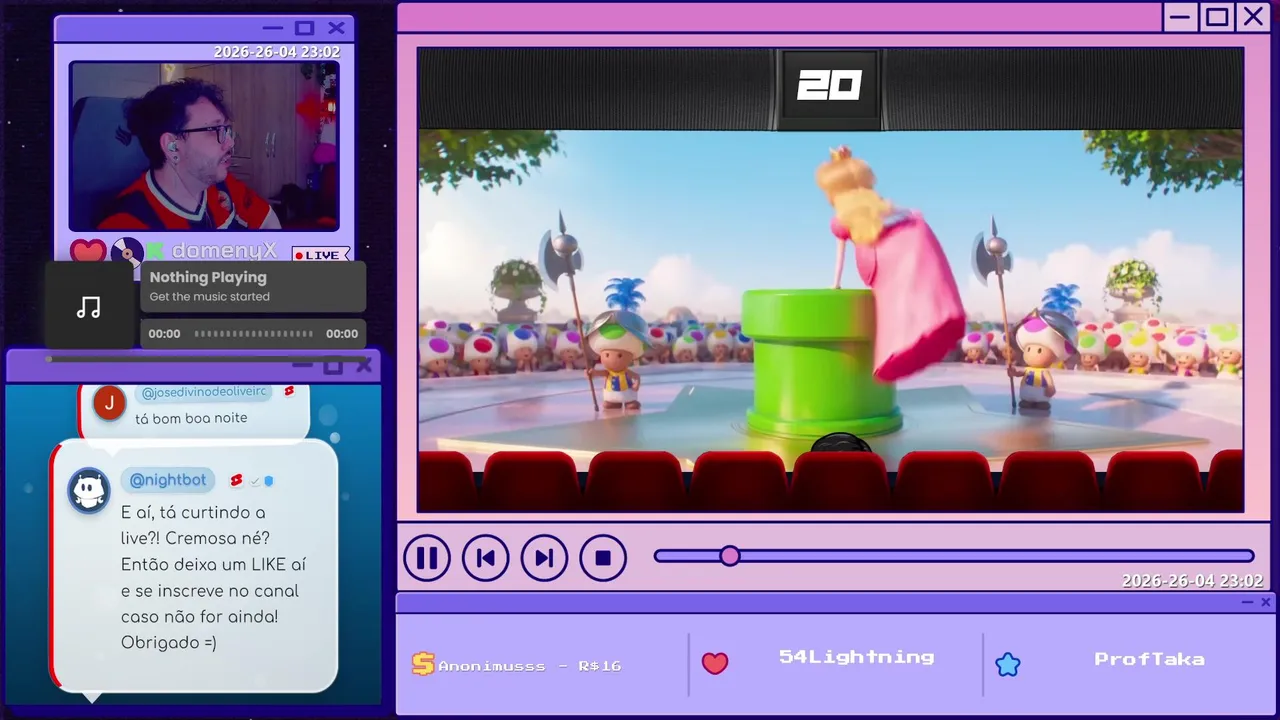Click the star icon beside ProfTaka
The height and width of the screenshot is (720, 1280).
1008,664
